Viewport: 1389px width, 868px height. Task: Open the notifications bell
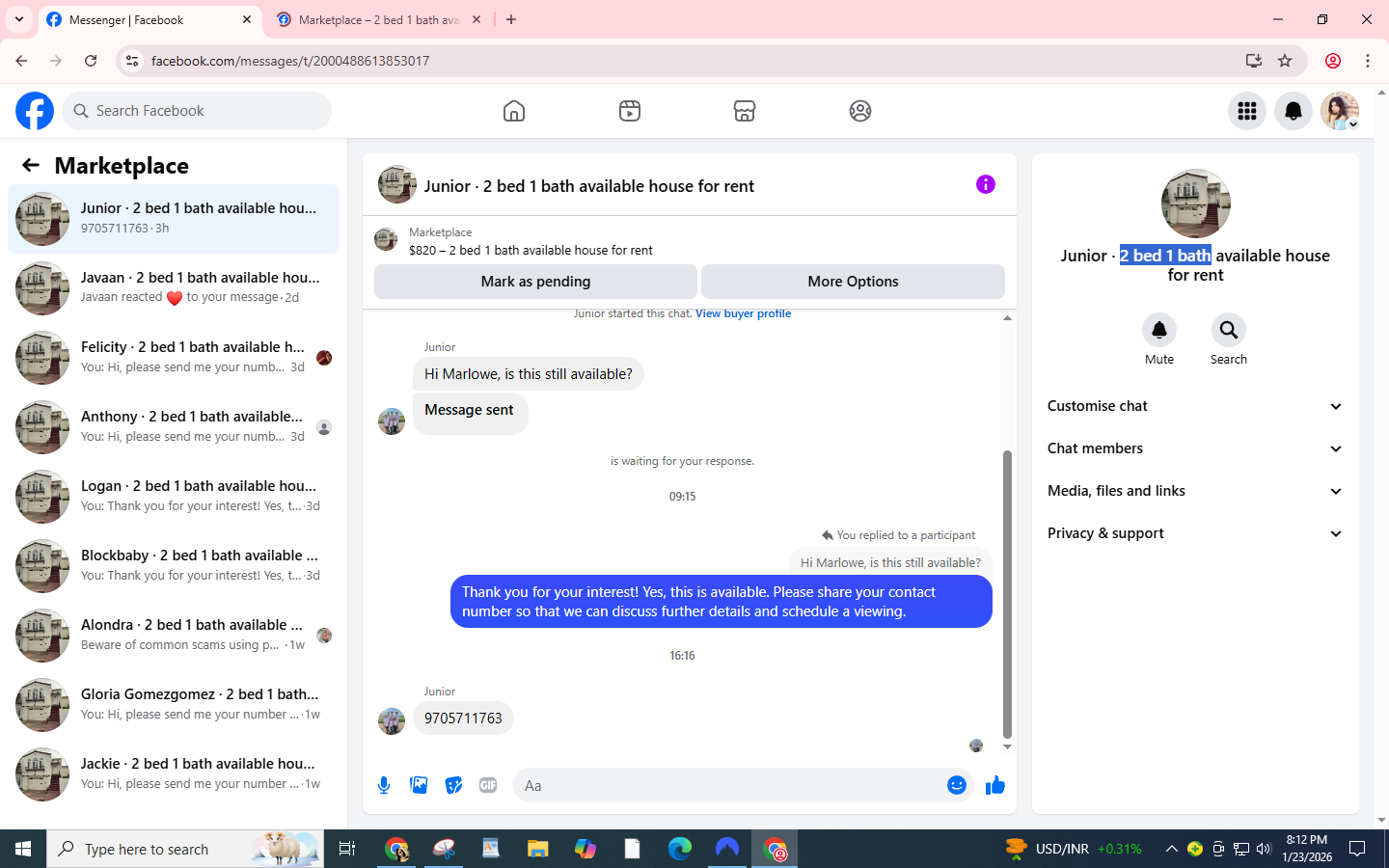tap(1294, 111)
